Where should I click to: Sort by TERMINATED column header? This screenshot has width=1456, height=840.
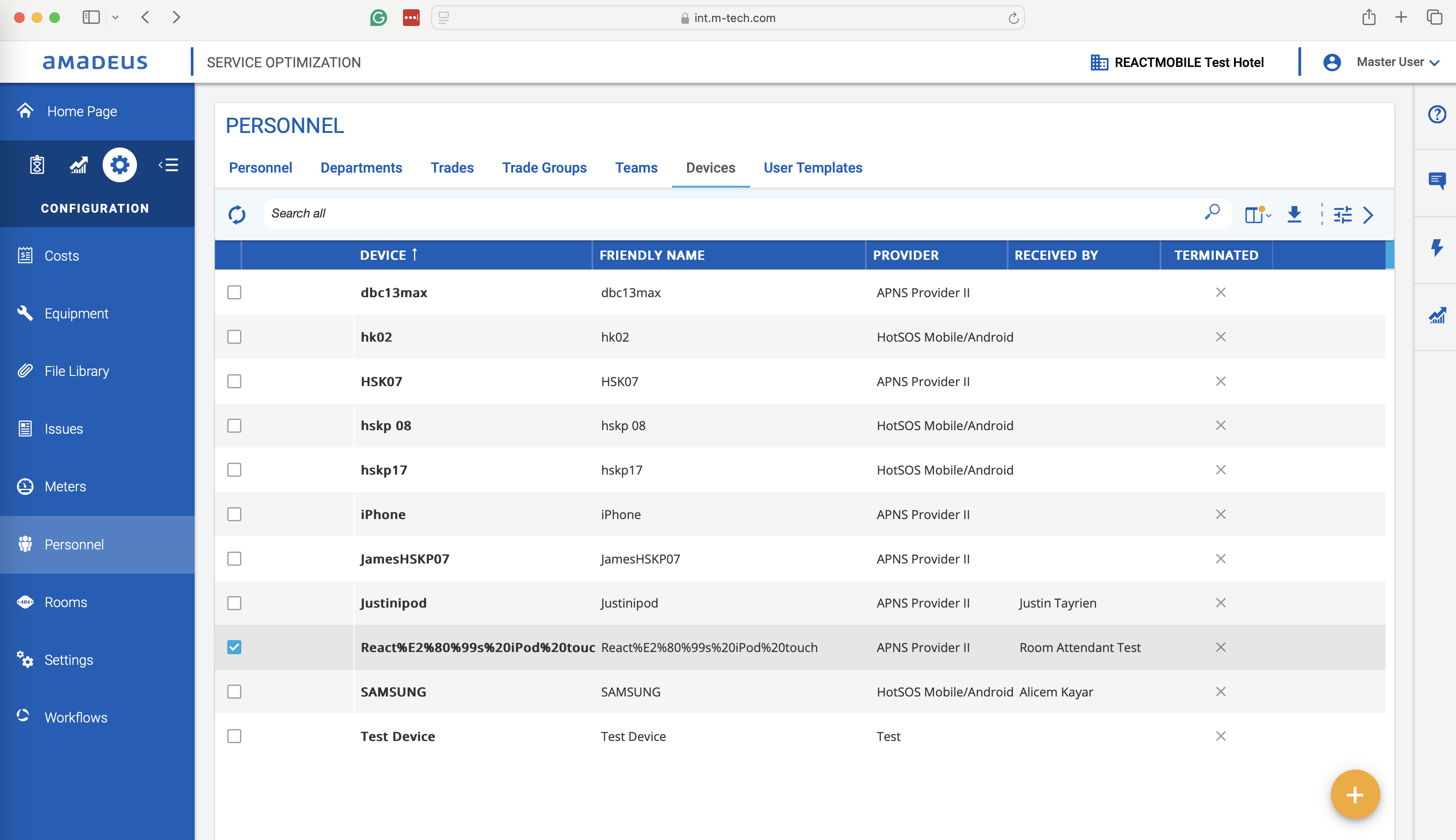tap(1216, 255)
